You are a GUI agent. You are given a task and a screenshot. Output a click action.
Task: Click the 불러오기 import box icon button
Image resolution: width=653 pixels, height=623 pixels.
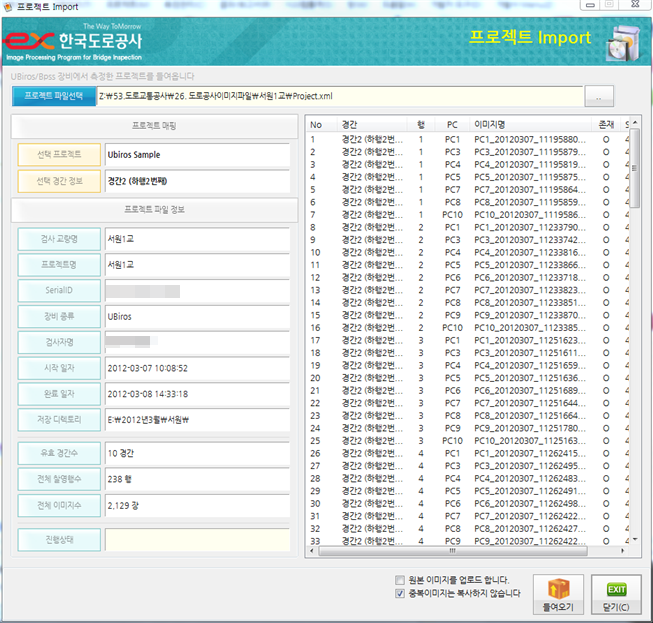tap(558, 594)
